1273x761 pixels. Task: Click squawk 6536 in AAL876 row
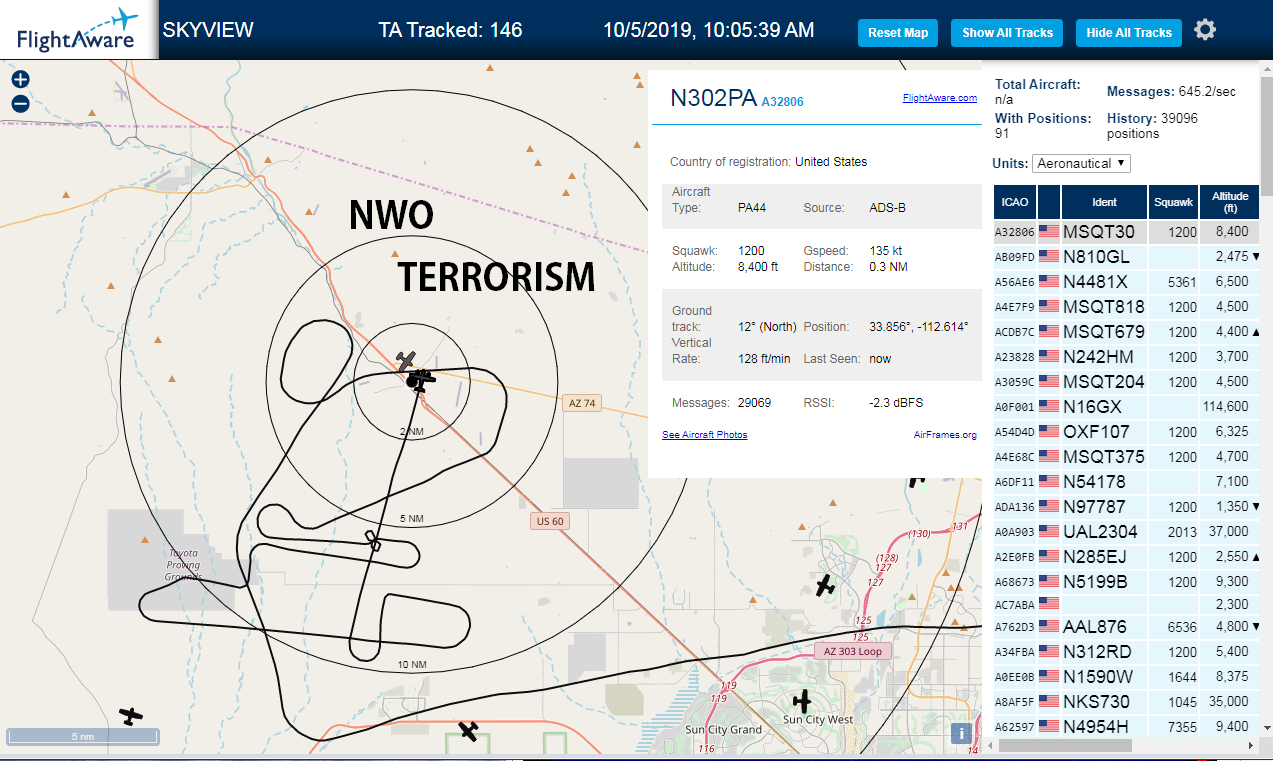pyautogui.click(x=1182, y=627)
